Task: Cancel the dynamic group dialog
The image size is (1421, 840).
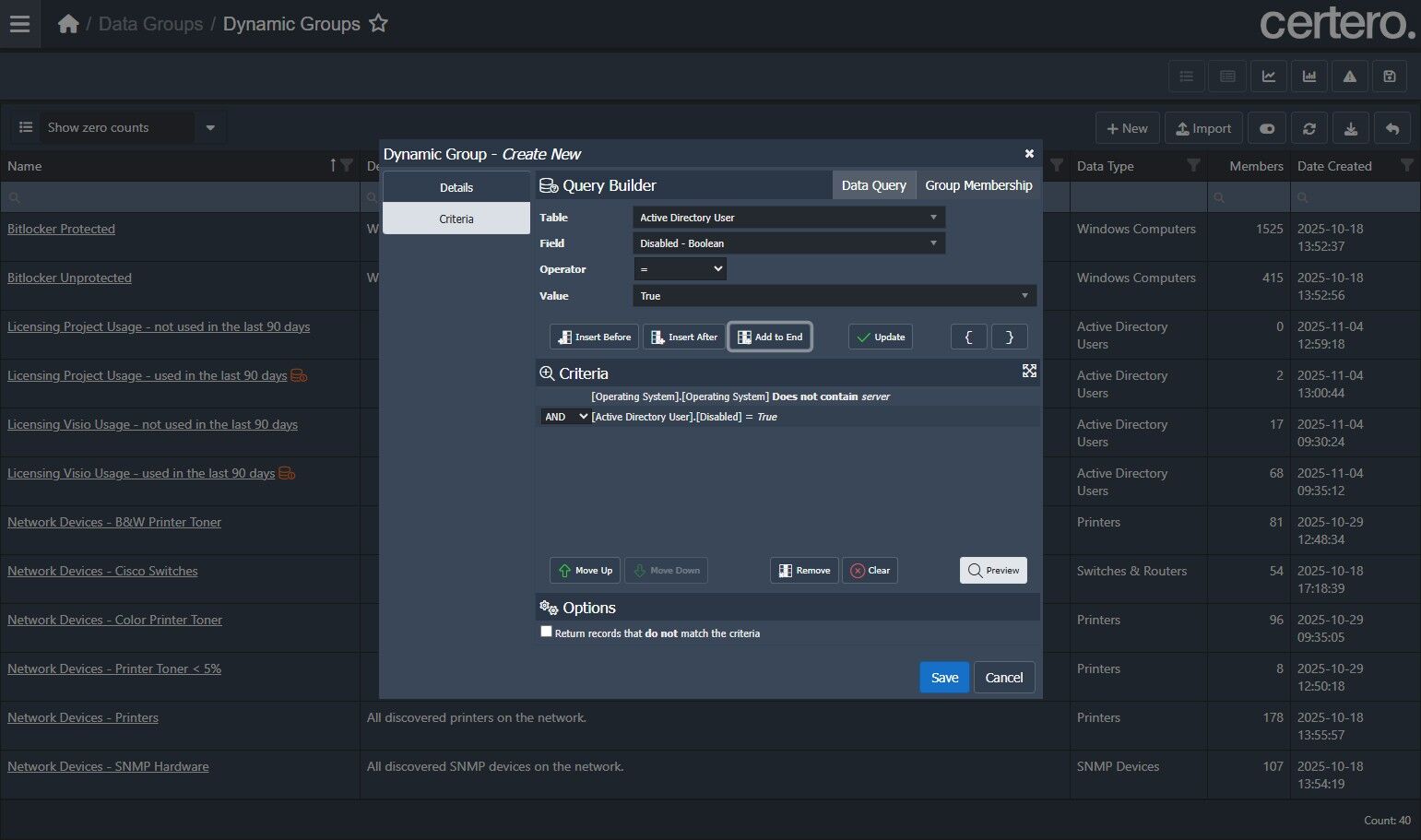Action: click(1004, 678)
